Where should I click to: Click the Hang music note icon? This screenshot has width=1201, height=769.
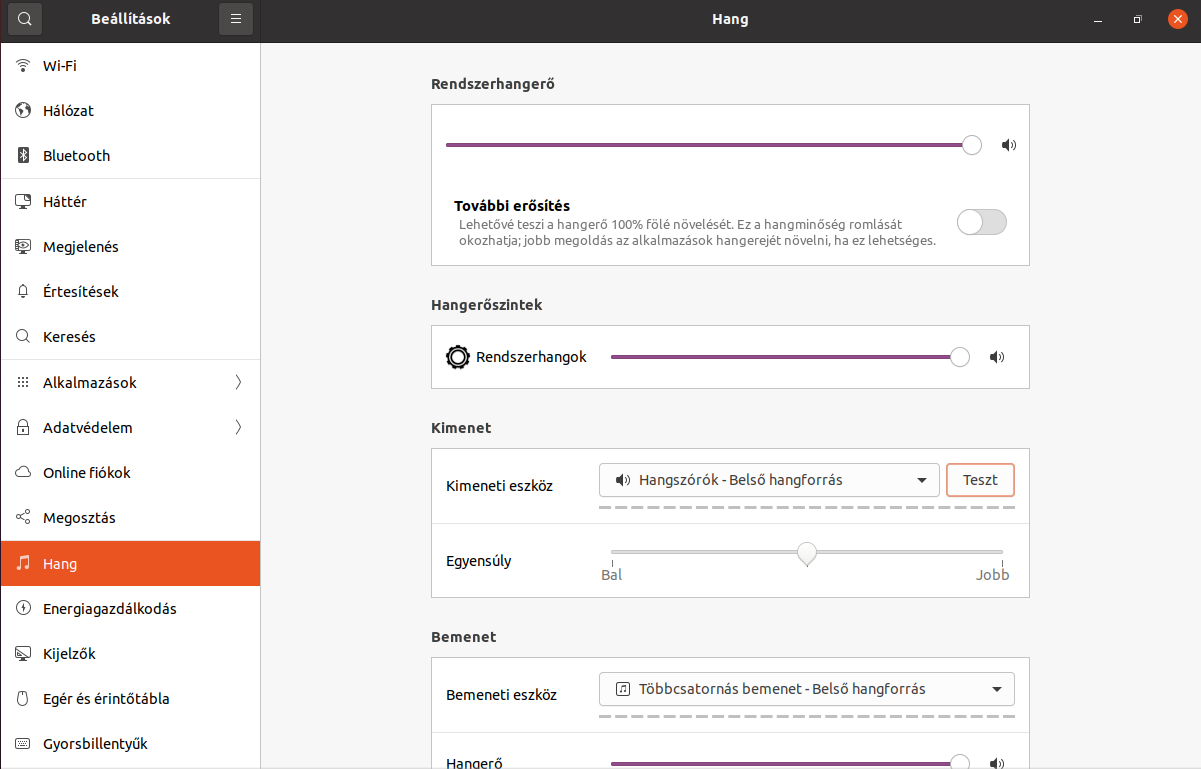click(x=24, y=564)
